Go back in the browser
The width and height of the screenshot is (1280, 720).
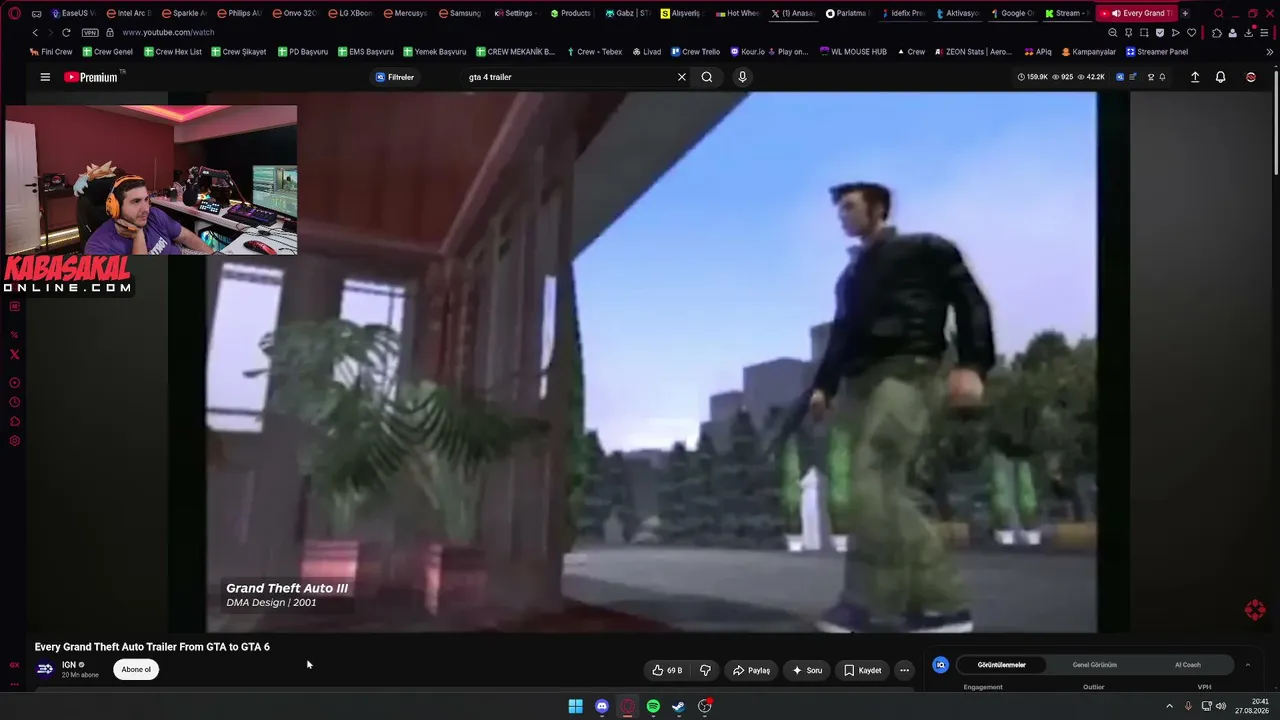pyautogui.click(x=35, y=32)
